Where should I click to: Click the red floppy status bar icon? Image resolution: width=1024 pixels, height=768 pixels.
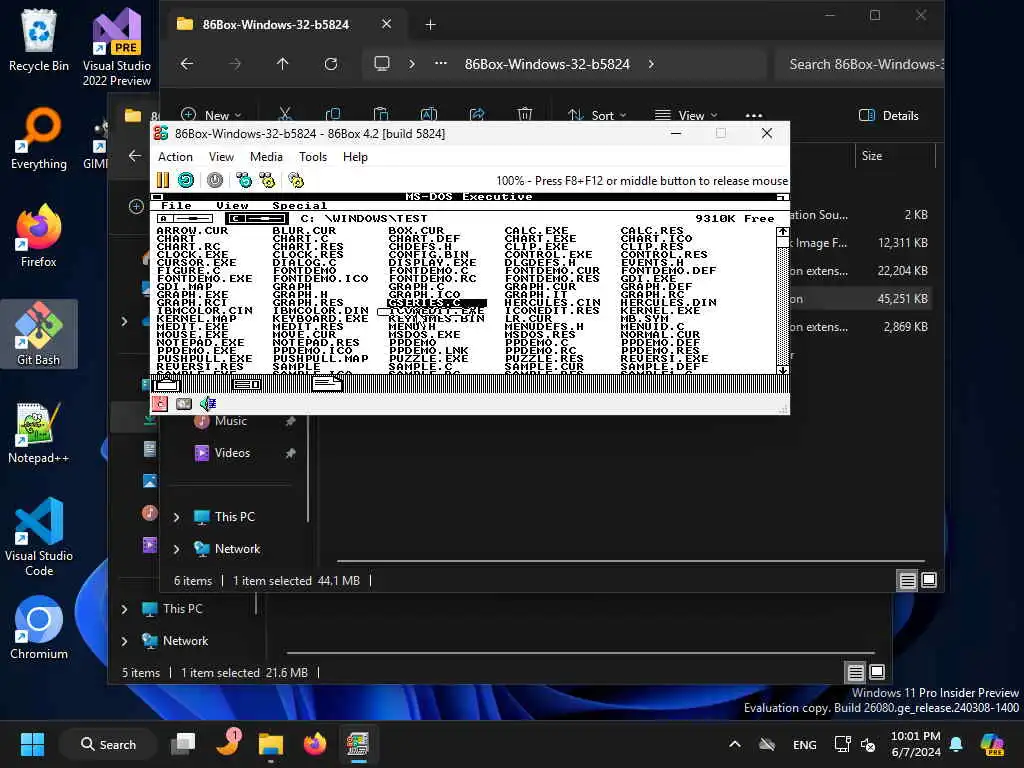(160, 404)
